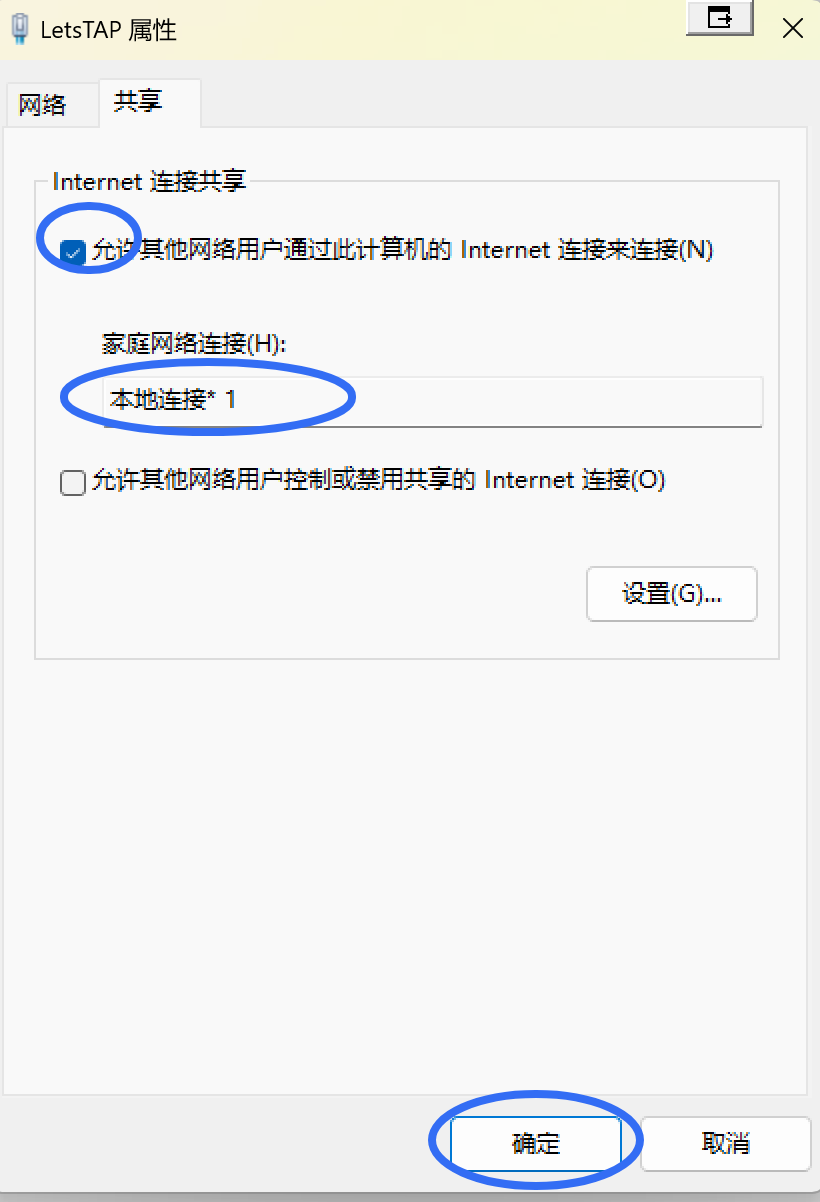
Task: Click the 本地连接* 1 selected entry
Action: coord(173,401)
